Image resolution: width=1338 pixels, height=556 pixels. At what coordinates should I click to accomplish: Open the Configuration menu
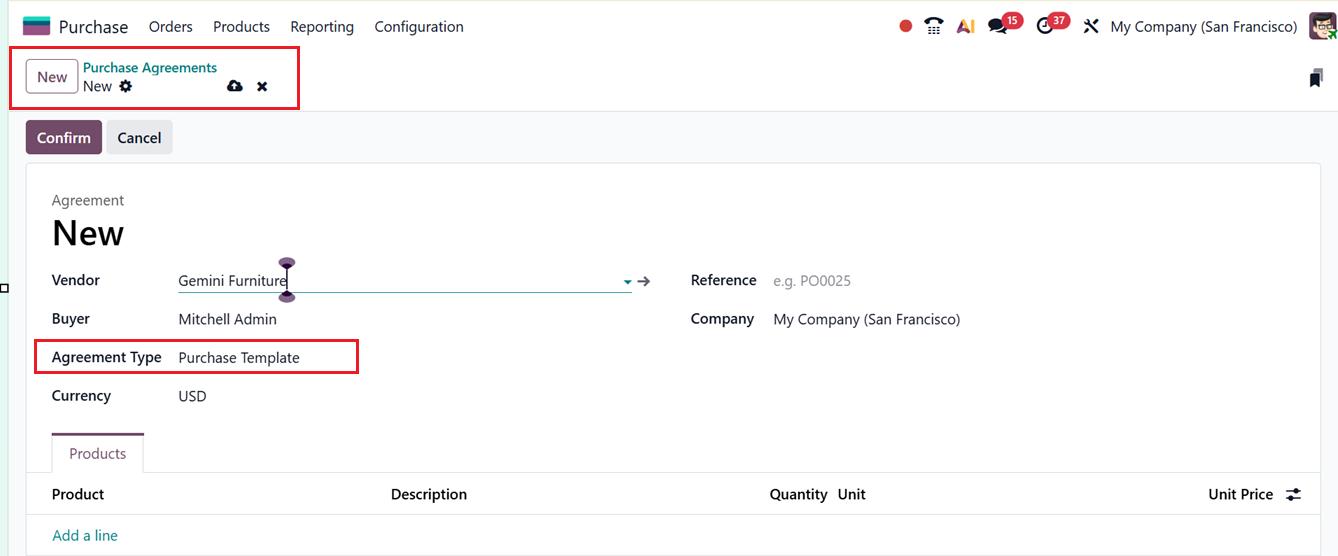pos(419,27)
